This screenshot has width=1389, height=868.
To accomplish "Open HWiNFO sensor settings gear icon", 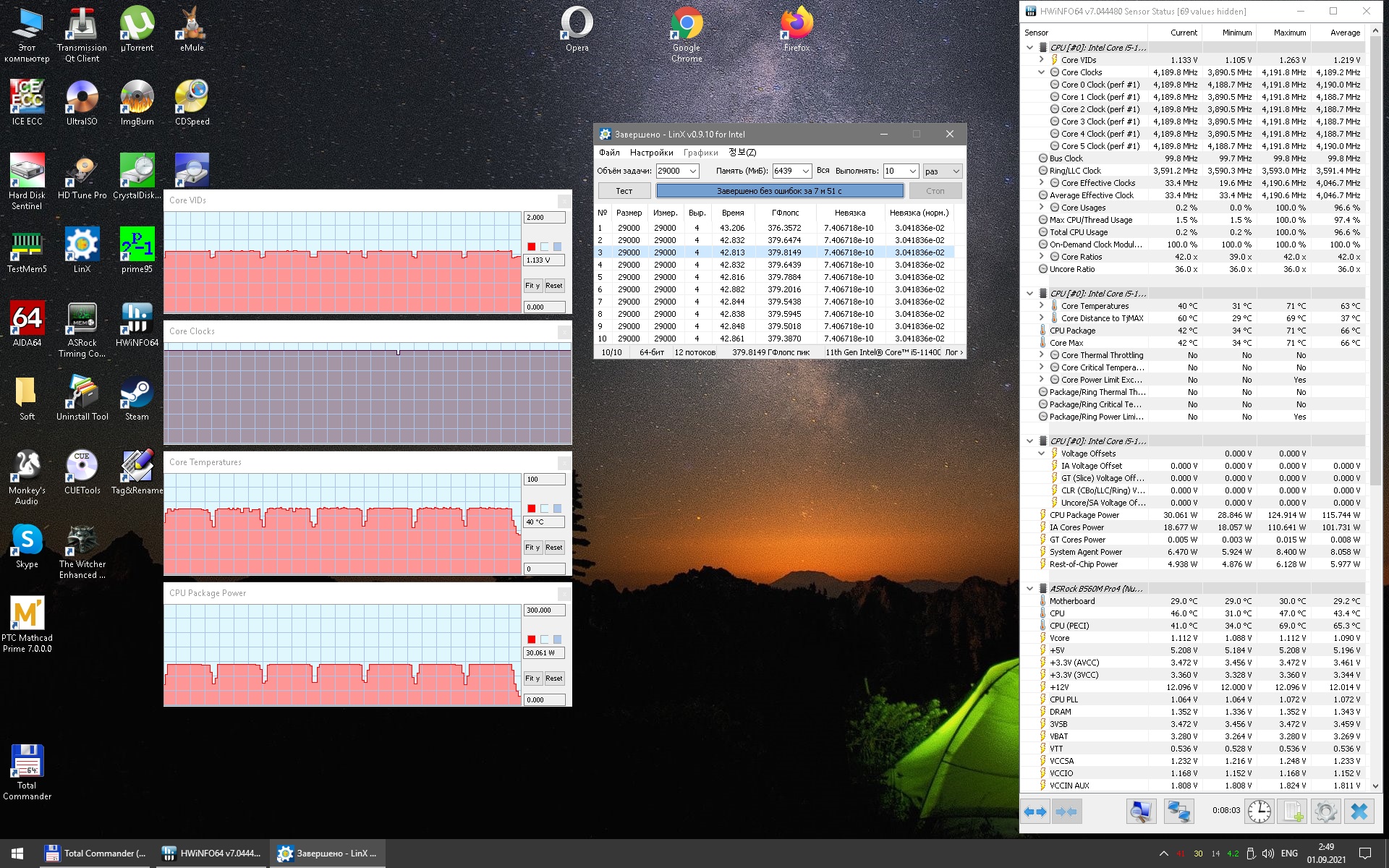I will click(1325, 812).
